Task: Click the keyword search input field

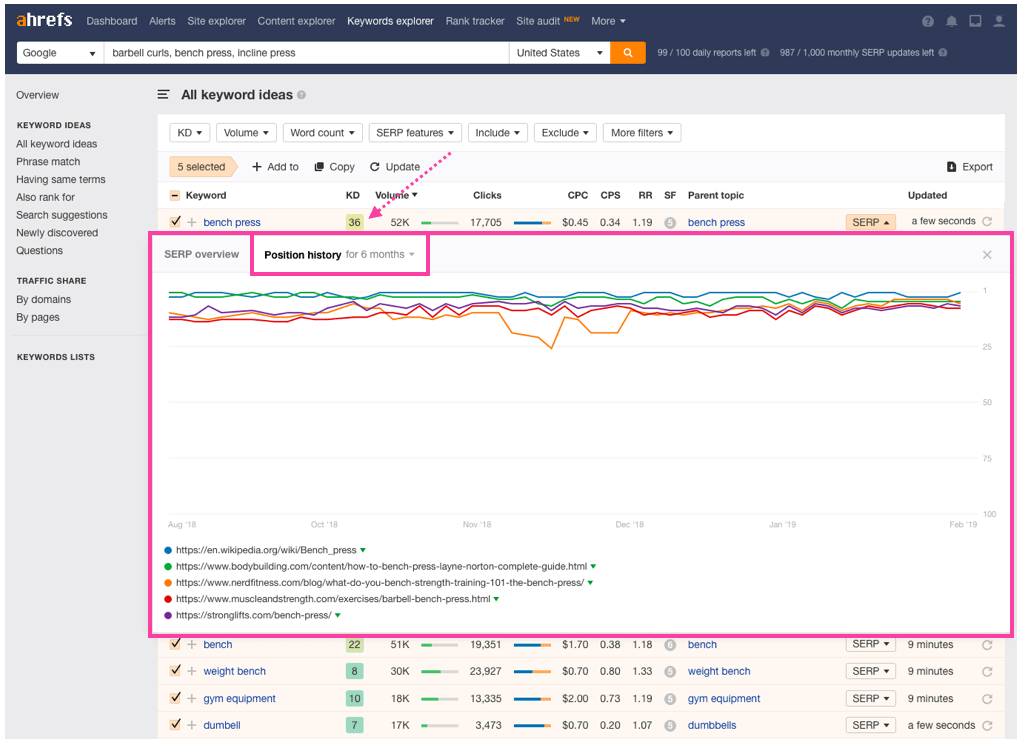Action: click(306, 53)
